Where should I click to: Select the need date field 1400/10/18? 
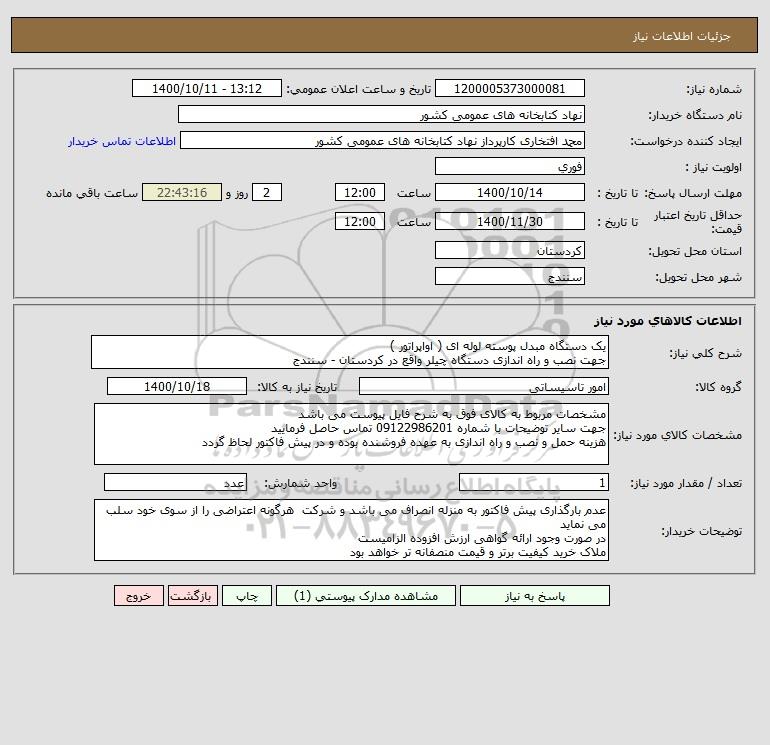pos(177,386)
